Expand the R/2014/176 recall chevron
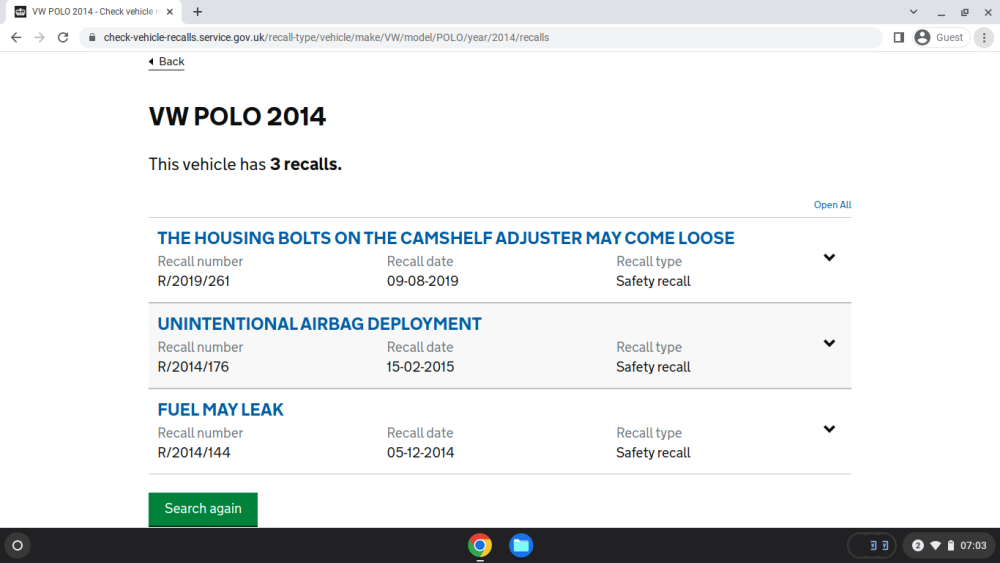 click(x=829, y=343)
